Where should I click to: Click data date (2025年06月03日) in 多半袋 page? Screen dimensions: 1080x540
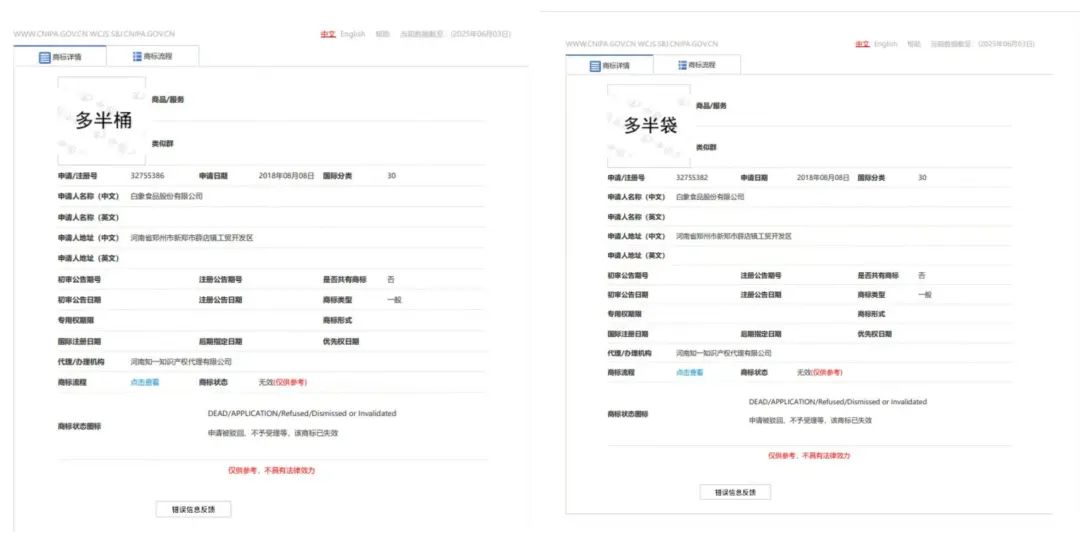point(1006,43)
